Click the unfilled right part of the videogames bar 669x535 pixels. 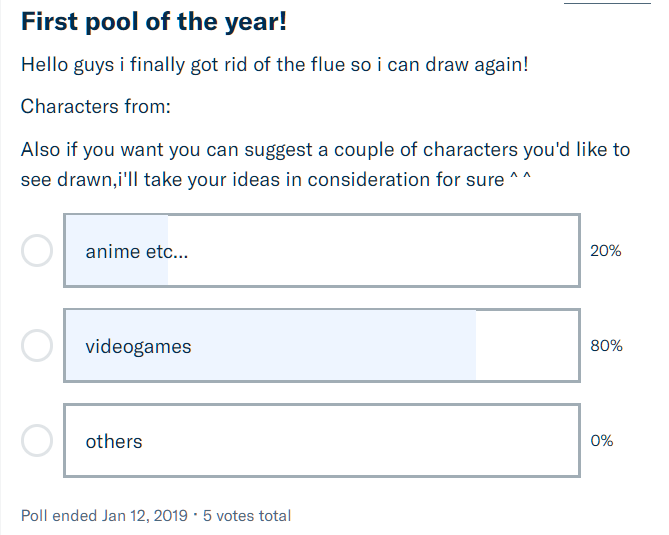pos(526,346)
